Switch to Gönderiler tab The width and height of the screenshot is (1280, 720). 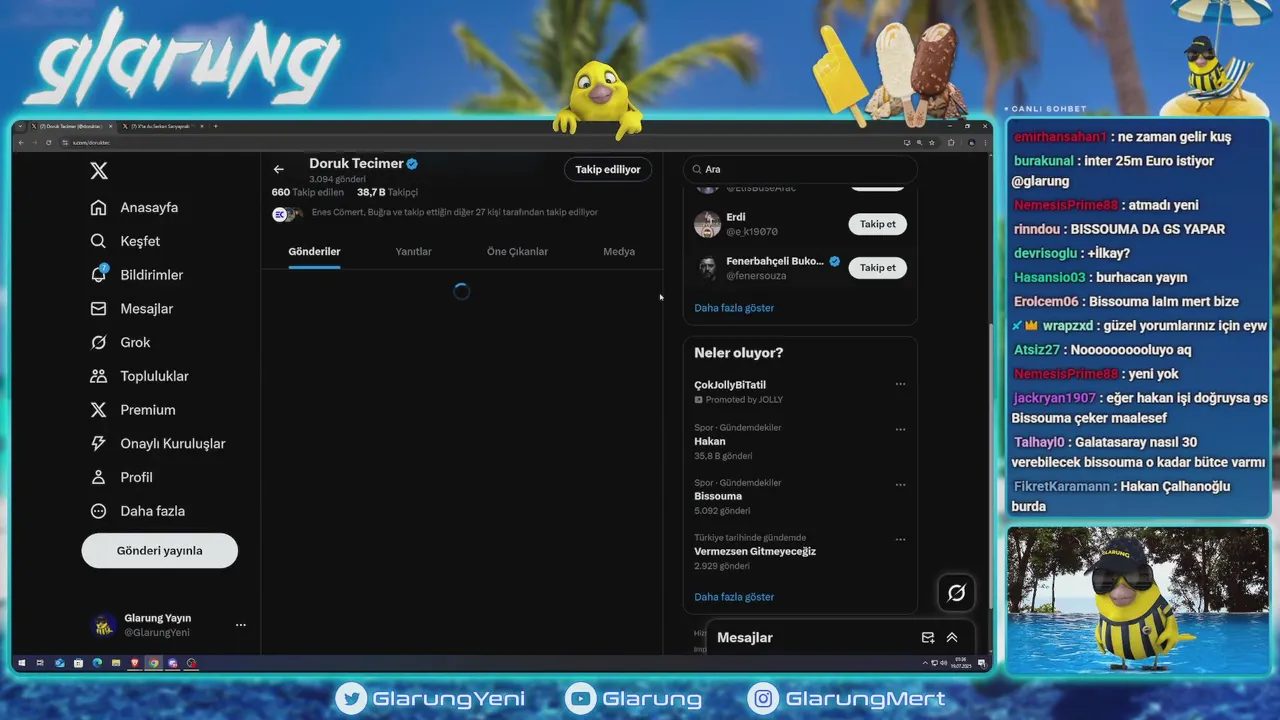(314, 251)
